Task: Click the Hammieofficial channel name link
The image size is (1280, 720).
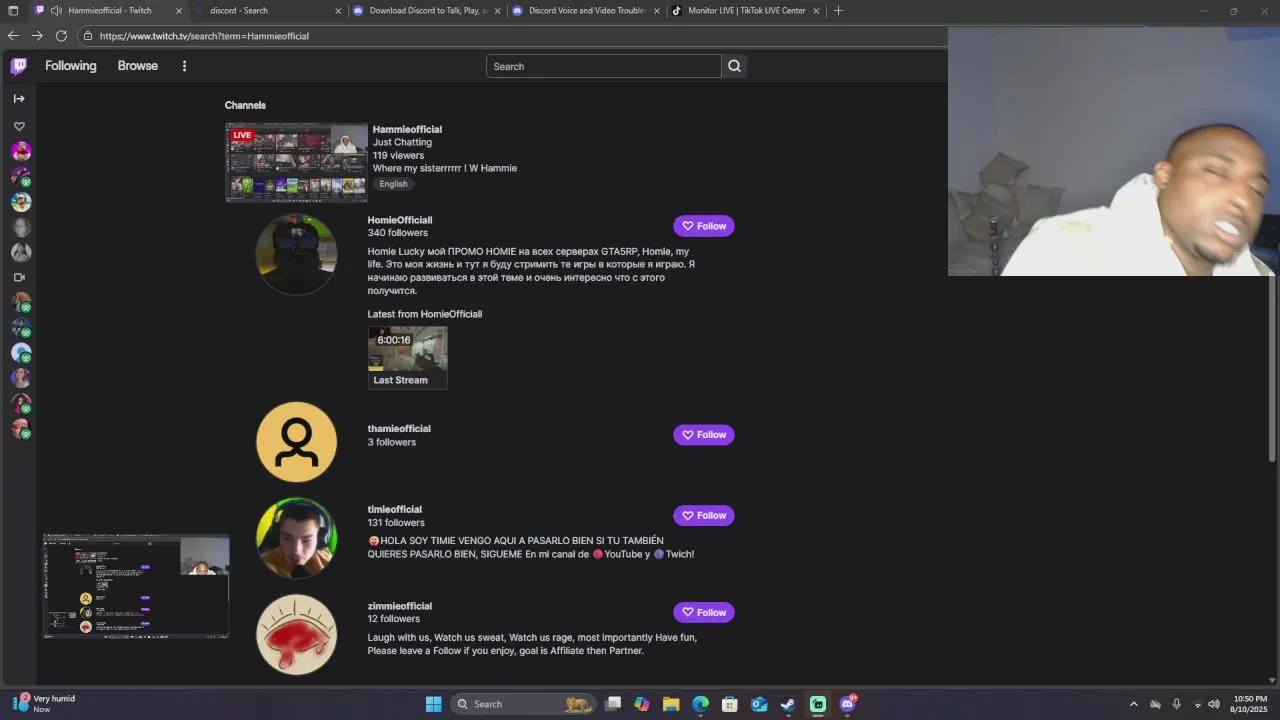Action: 407,129
